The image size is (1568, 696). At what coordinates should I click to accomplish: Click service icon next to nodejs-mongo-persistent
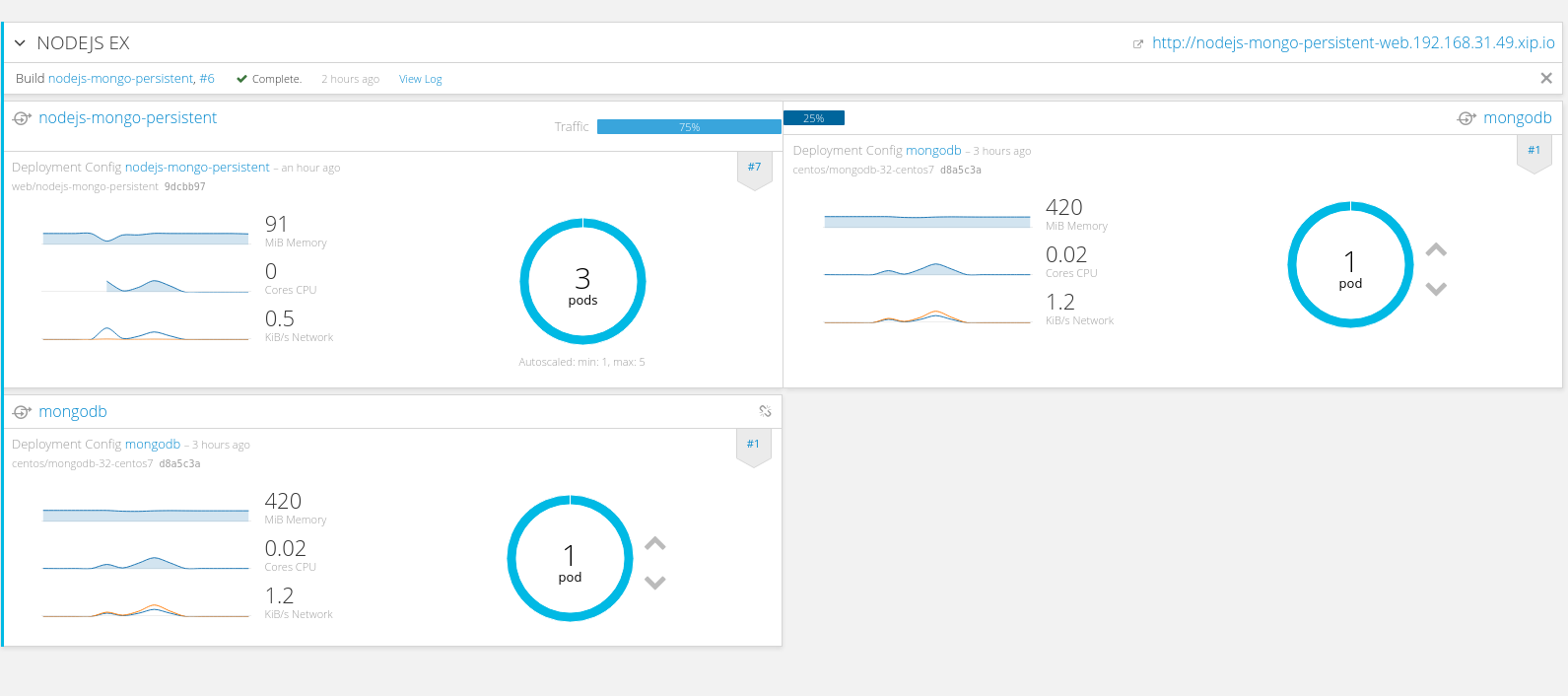[22, 118]
